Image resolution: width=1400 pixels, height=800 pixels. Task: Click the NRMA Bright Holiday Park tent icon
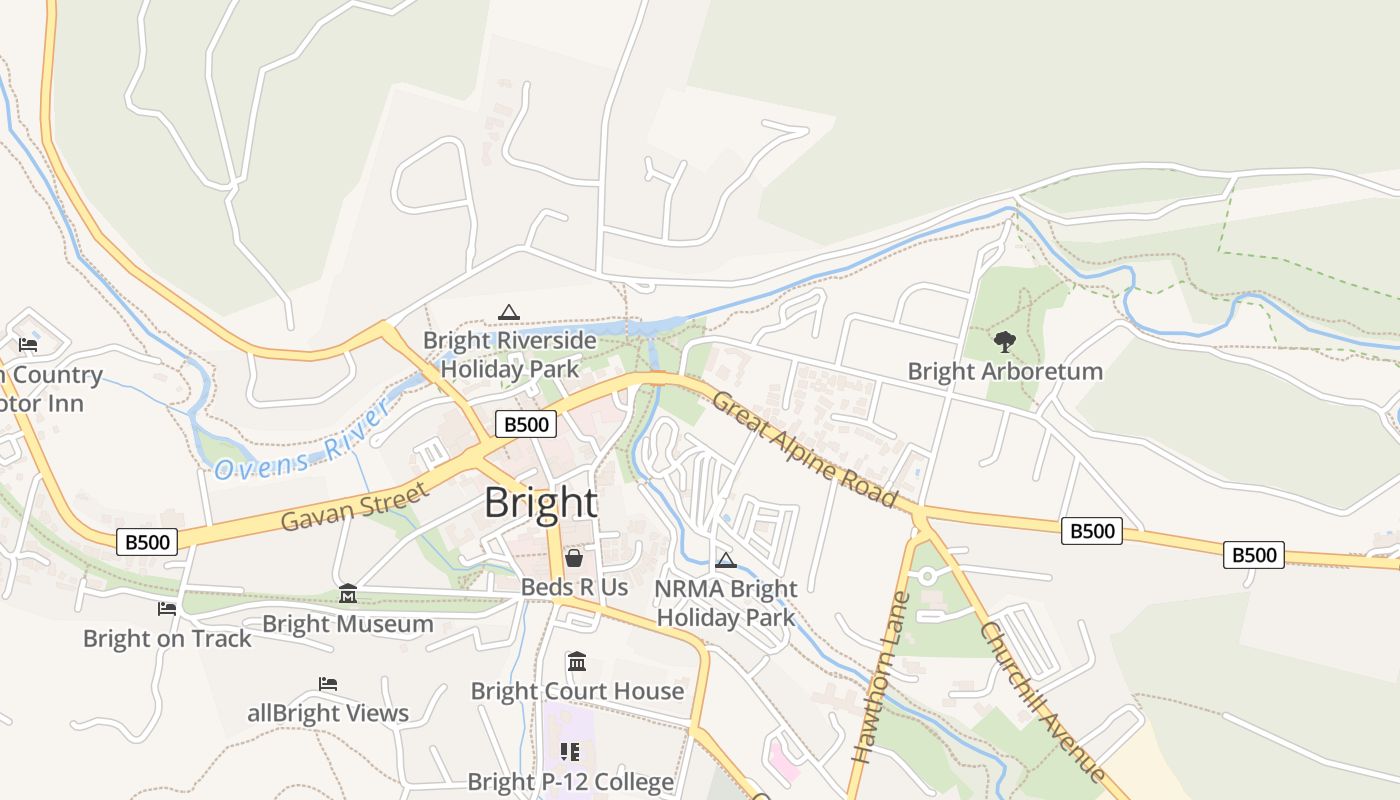(726, 560)
